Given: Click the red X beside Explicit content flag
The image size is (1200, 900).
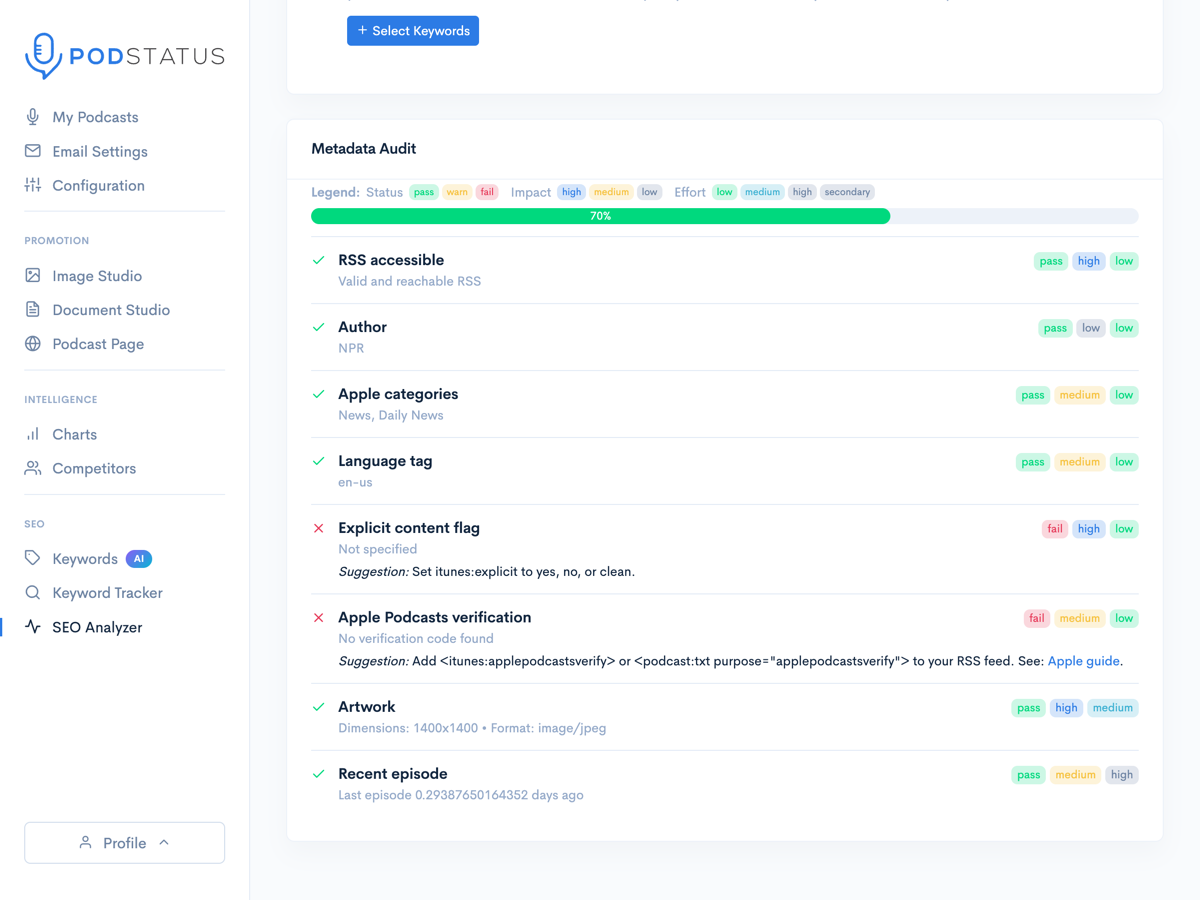Looking at the screenshot, I should pos(319,528).
